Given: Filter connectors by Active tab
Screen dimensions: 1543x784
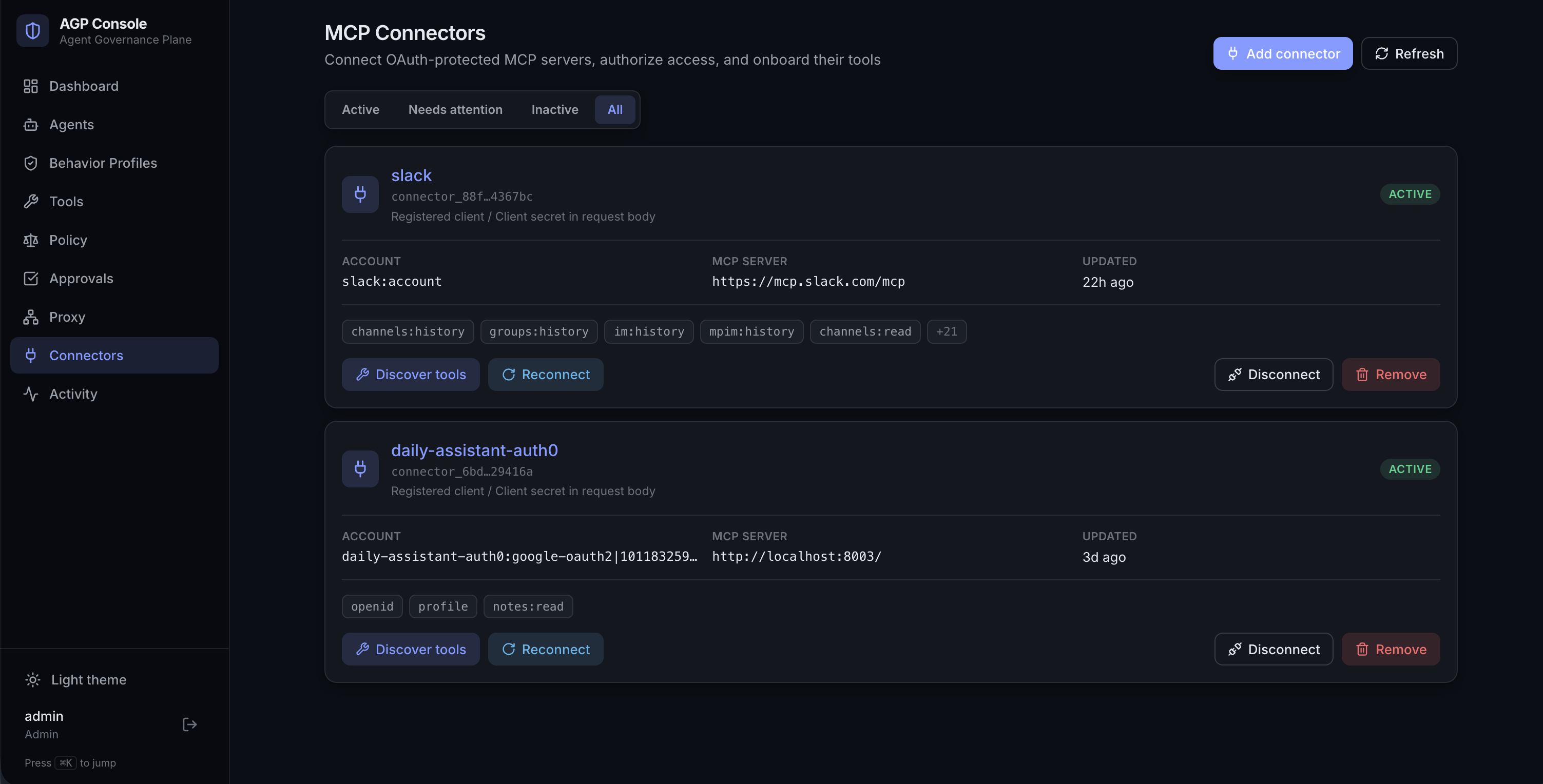Looking at the screenshot, I should click(360, 110).
